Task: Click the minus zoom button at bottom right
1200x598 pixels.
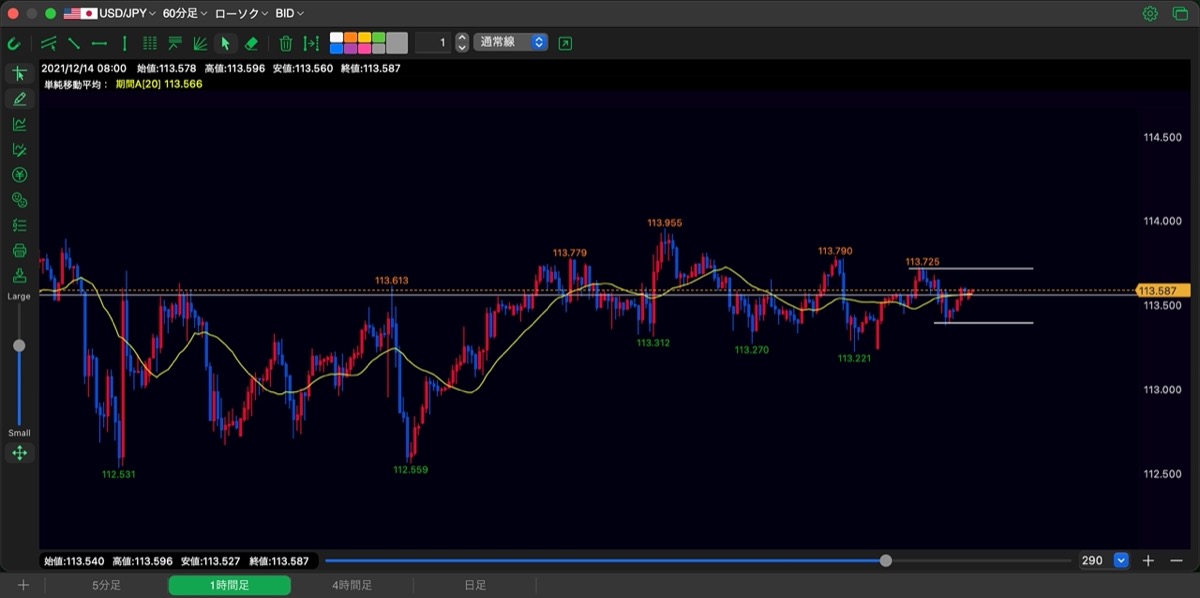Action: click(1176, 561)
